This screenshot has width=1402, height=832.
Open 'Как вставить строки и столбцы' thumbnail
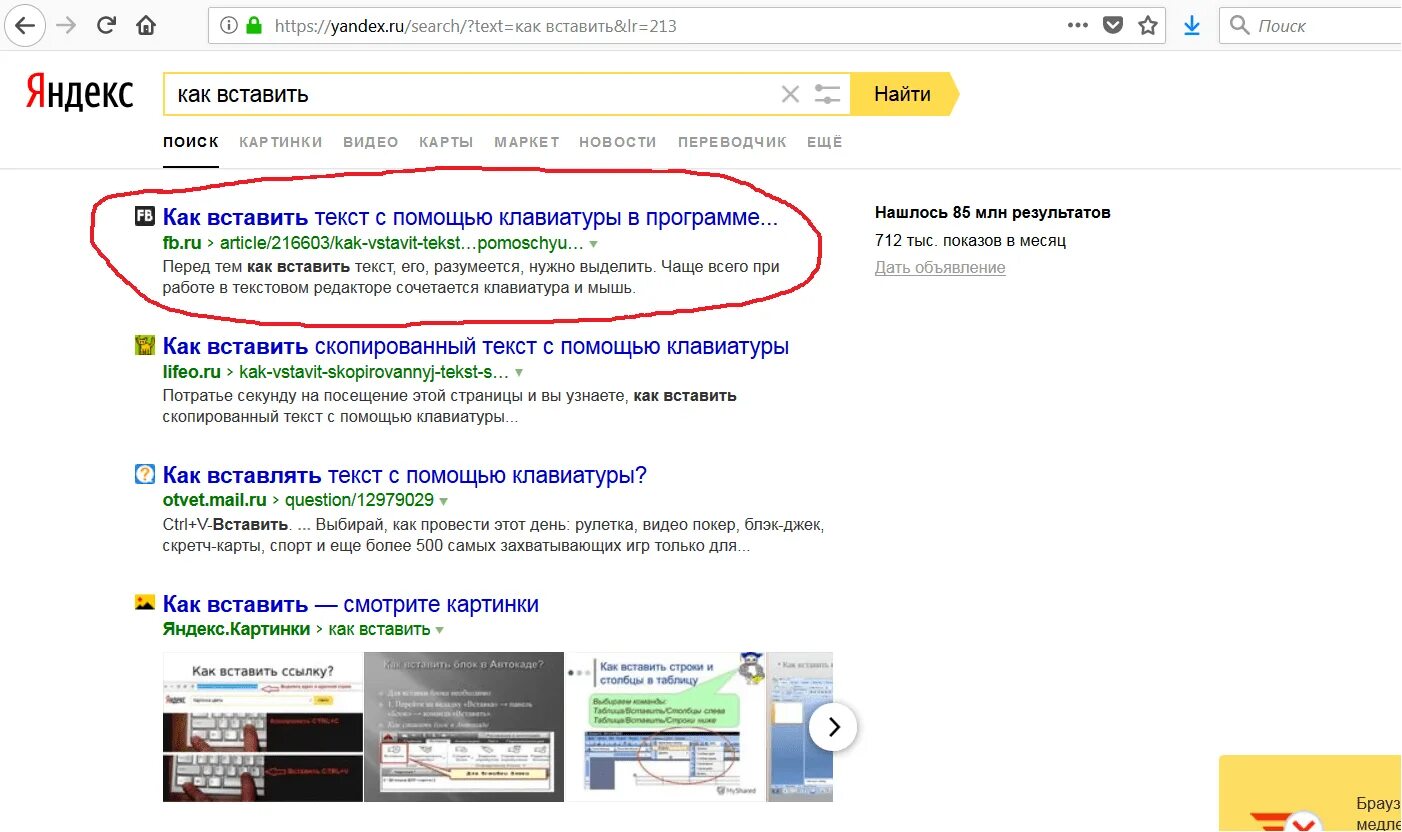coord(665,727)
